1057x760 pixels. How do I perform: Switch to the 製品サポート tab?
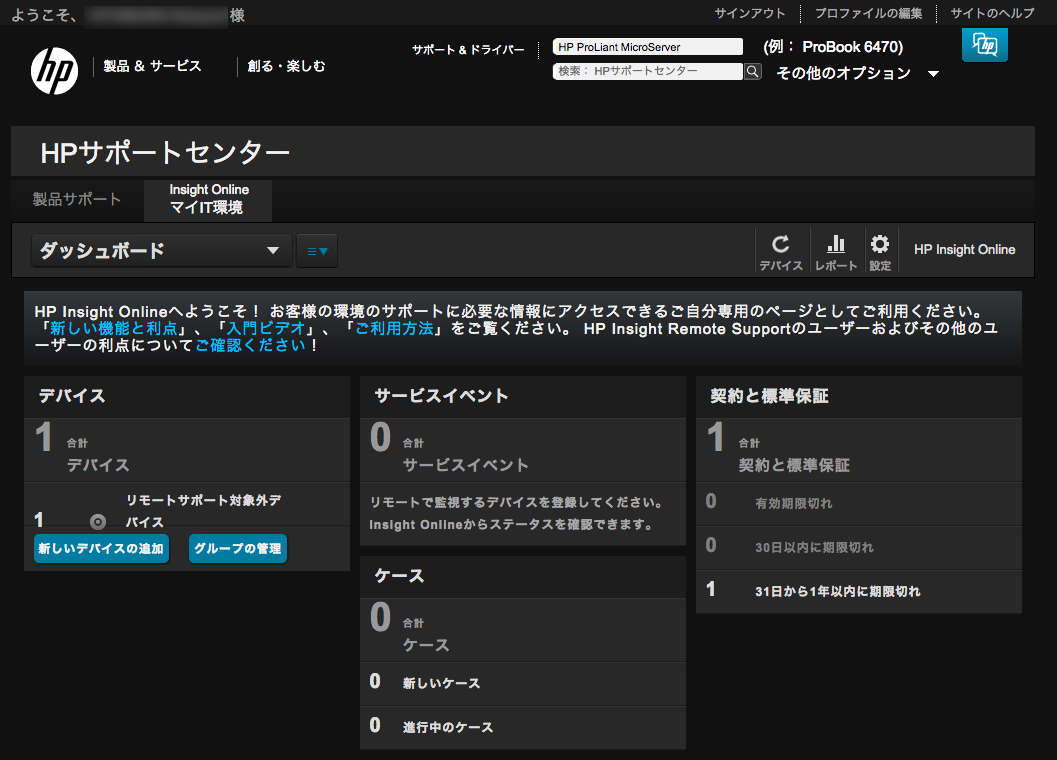(77, 199)
